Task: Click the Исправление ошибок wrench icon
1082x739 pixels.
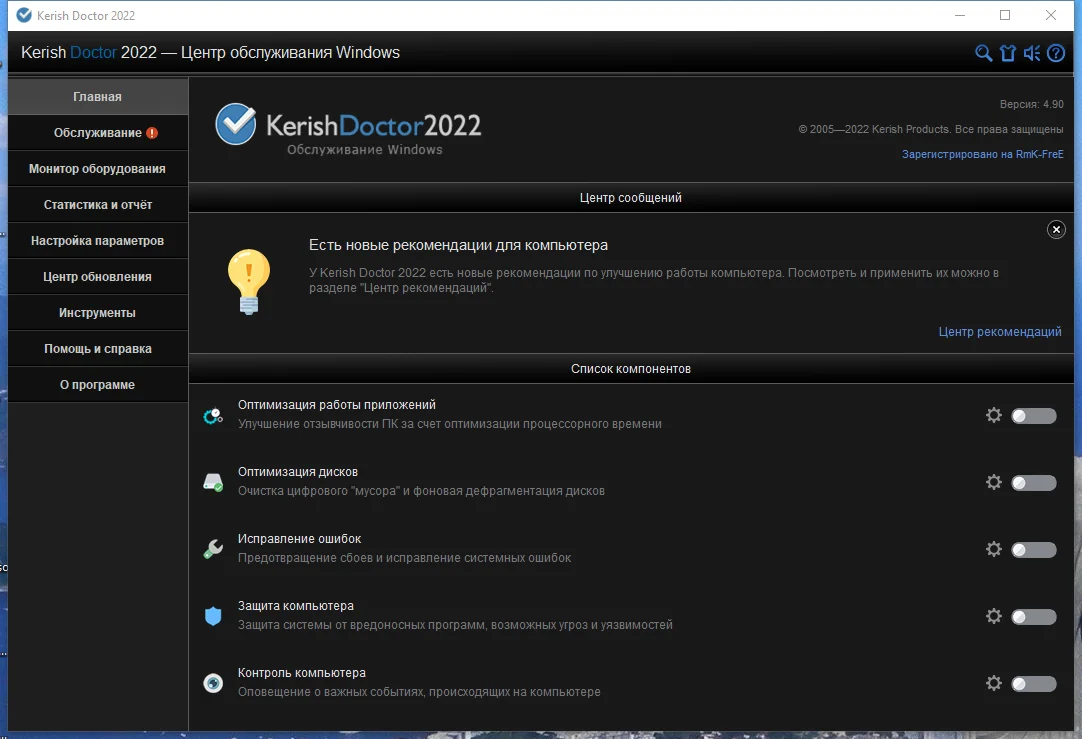Action: (x=213, y=549)
